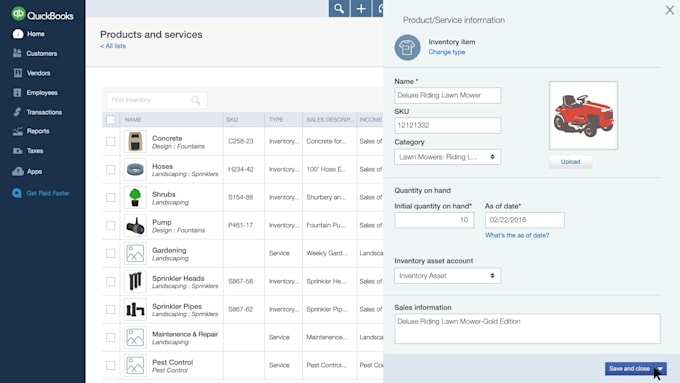
Task: Click the Sprinkler Heads product thumbnail
Action: pyautogui.click(x=135, y=282)
